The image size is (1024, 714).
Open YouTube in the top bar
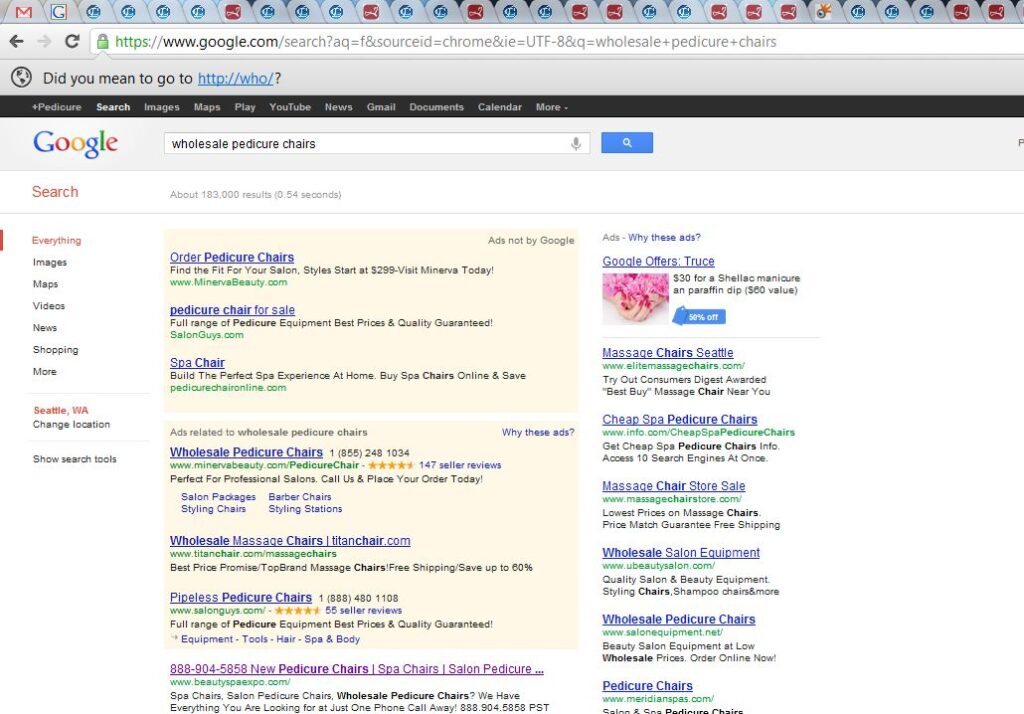coord(289,107)
